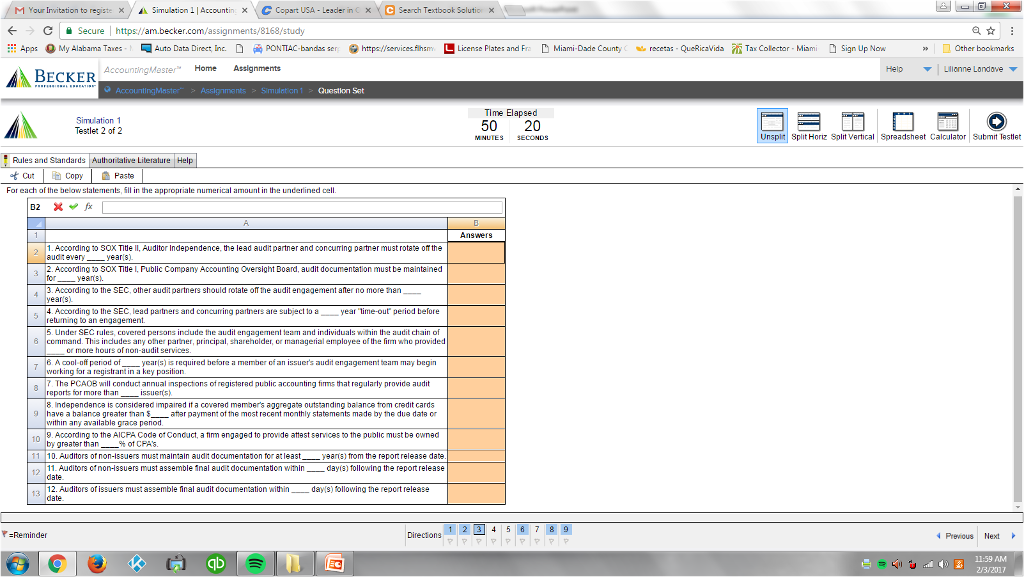
Task: Select answer cell for question 7 PCAOB
Action: pyautogui.click(x=476, y=388)
